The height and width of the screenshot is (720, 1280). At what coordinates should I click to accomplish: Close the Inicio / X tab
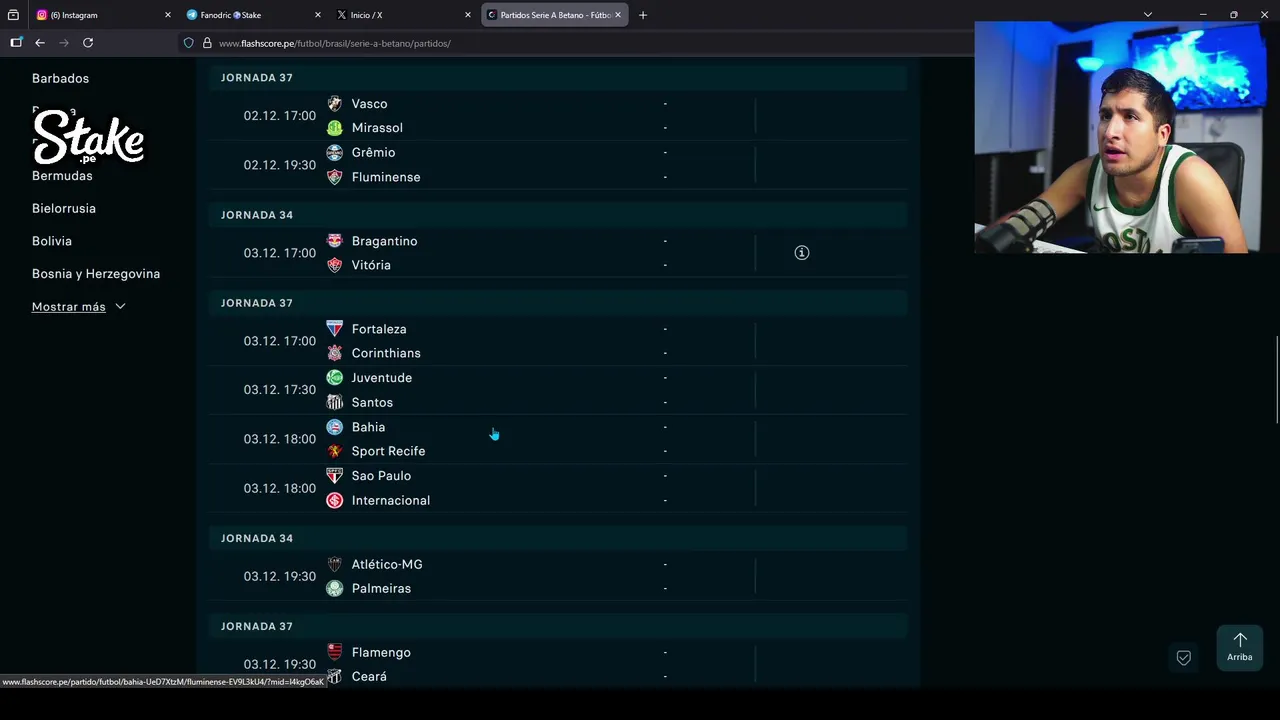click(x=468, y=15)
